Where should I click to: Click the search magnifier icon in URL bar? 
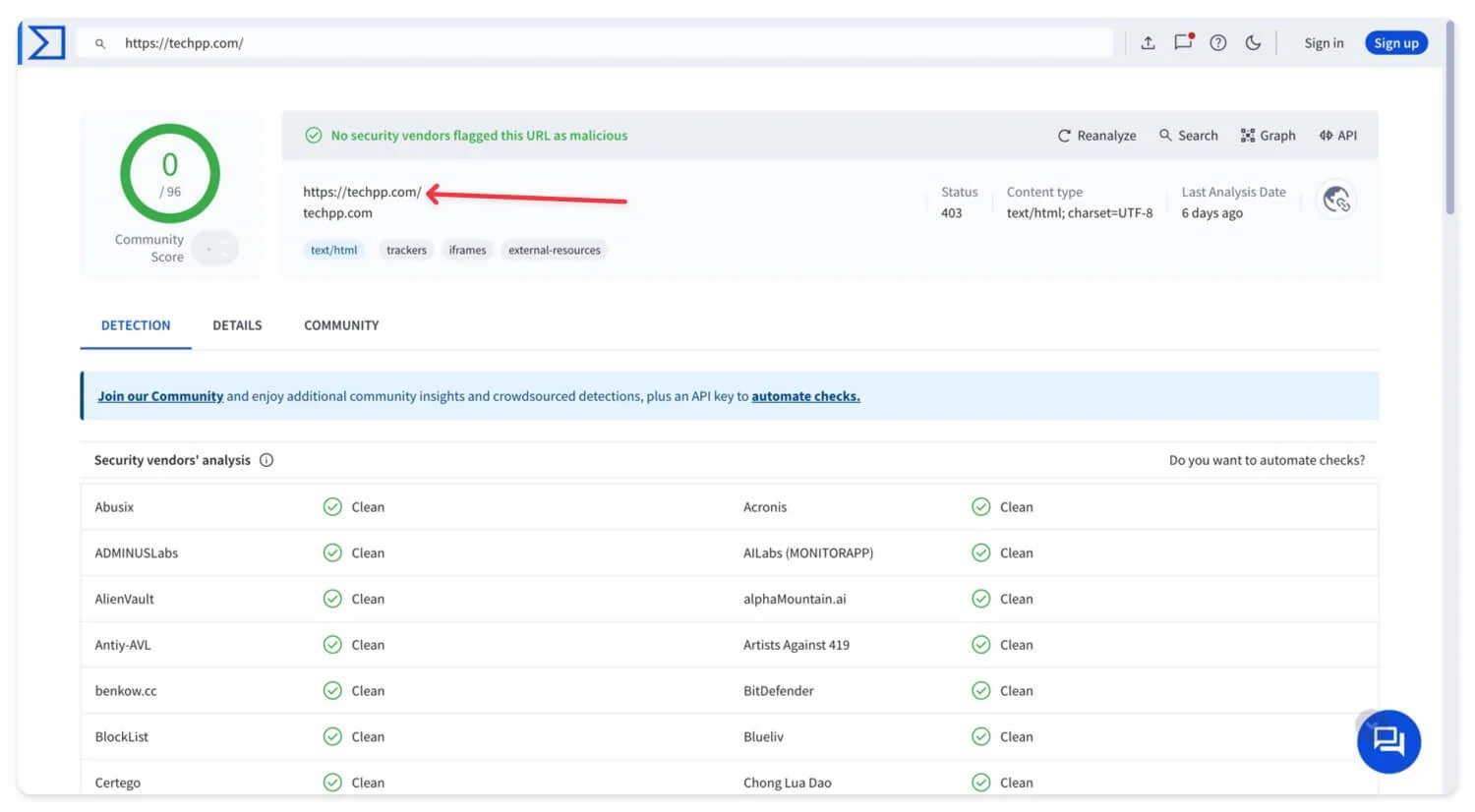tap(100, 43)
